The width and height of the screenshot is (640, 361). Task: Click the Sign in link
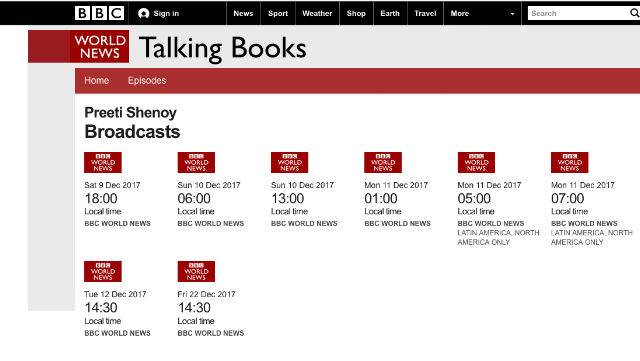pyautogui.click(x=166, y=13)
